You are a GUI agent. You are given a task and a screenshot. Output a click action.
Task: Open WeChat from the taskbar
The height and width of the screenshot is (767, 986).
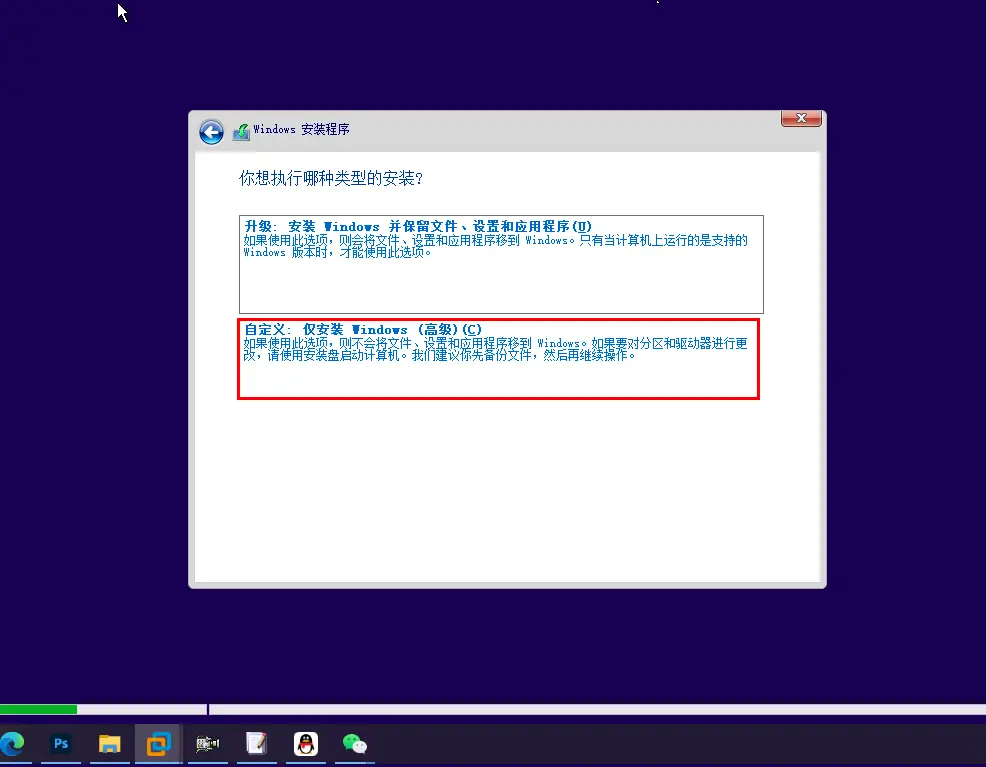[354, 744]
